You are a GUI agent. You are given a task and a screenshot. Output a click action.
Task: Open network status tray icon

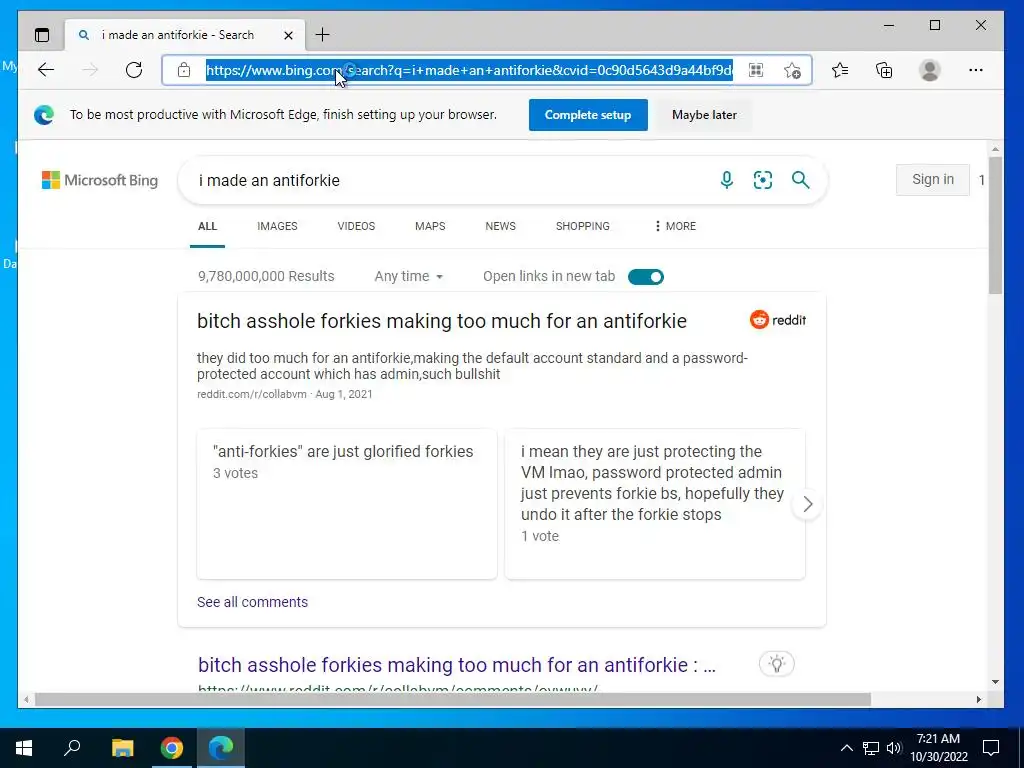871,748
